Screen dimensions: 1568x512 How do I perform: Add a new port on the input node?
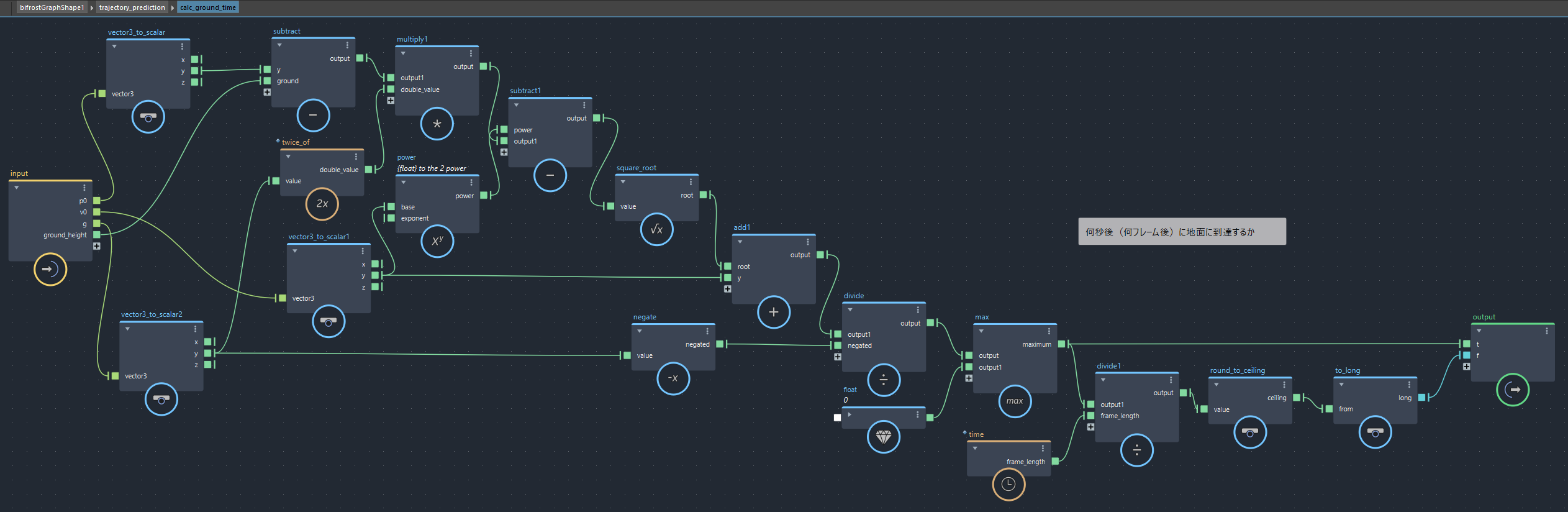(97, 246)
